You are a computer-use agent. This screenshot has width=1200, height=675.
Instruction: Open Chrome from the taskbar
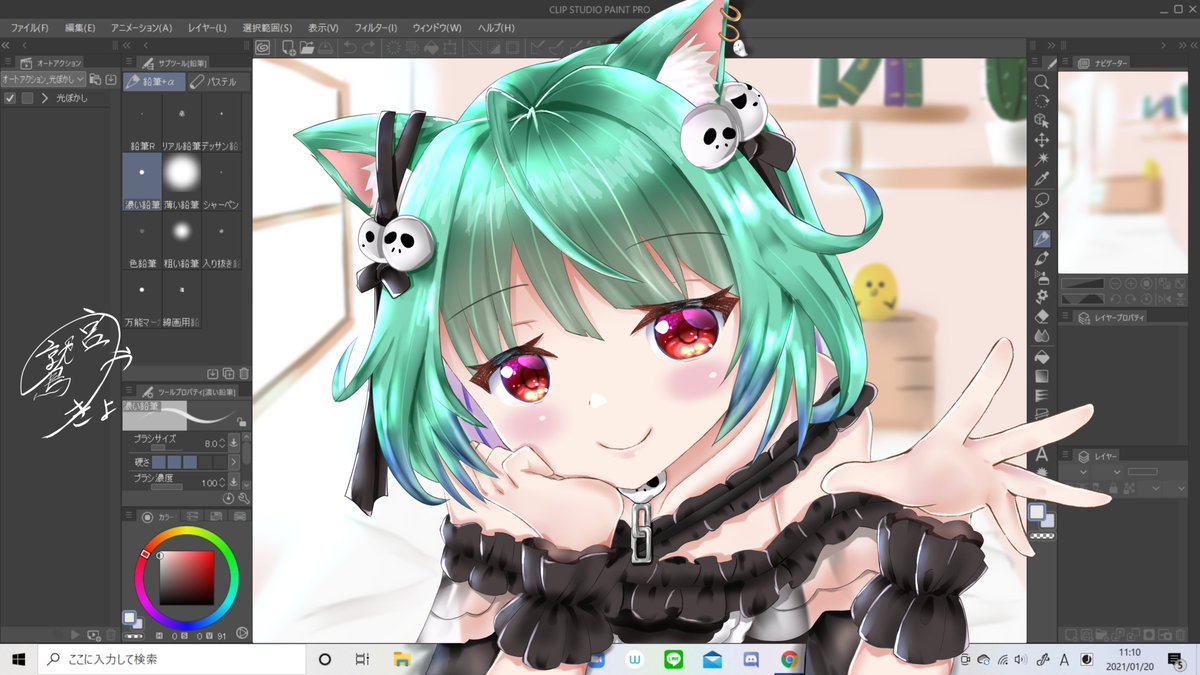tap(789, 659)
